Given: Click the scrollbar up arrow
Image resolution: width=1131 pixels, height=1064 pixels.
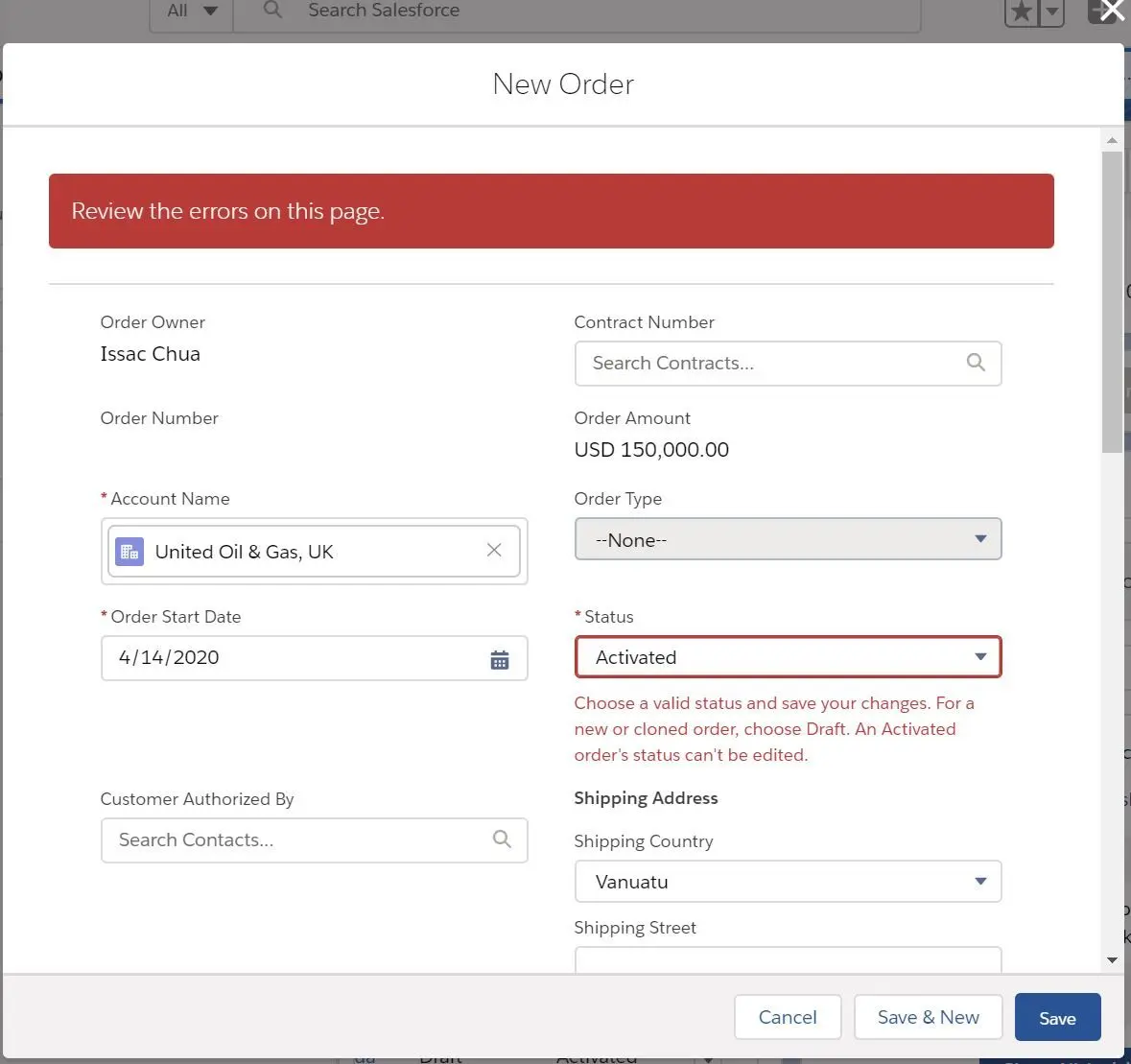Looking at the screenshot, I should (x=1112, y=141).
